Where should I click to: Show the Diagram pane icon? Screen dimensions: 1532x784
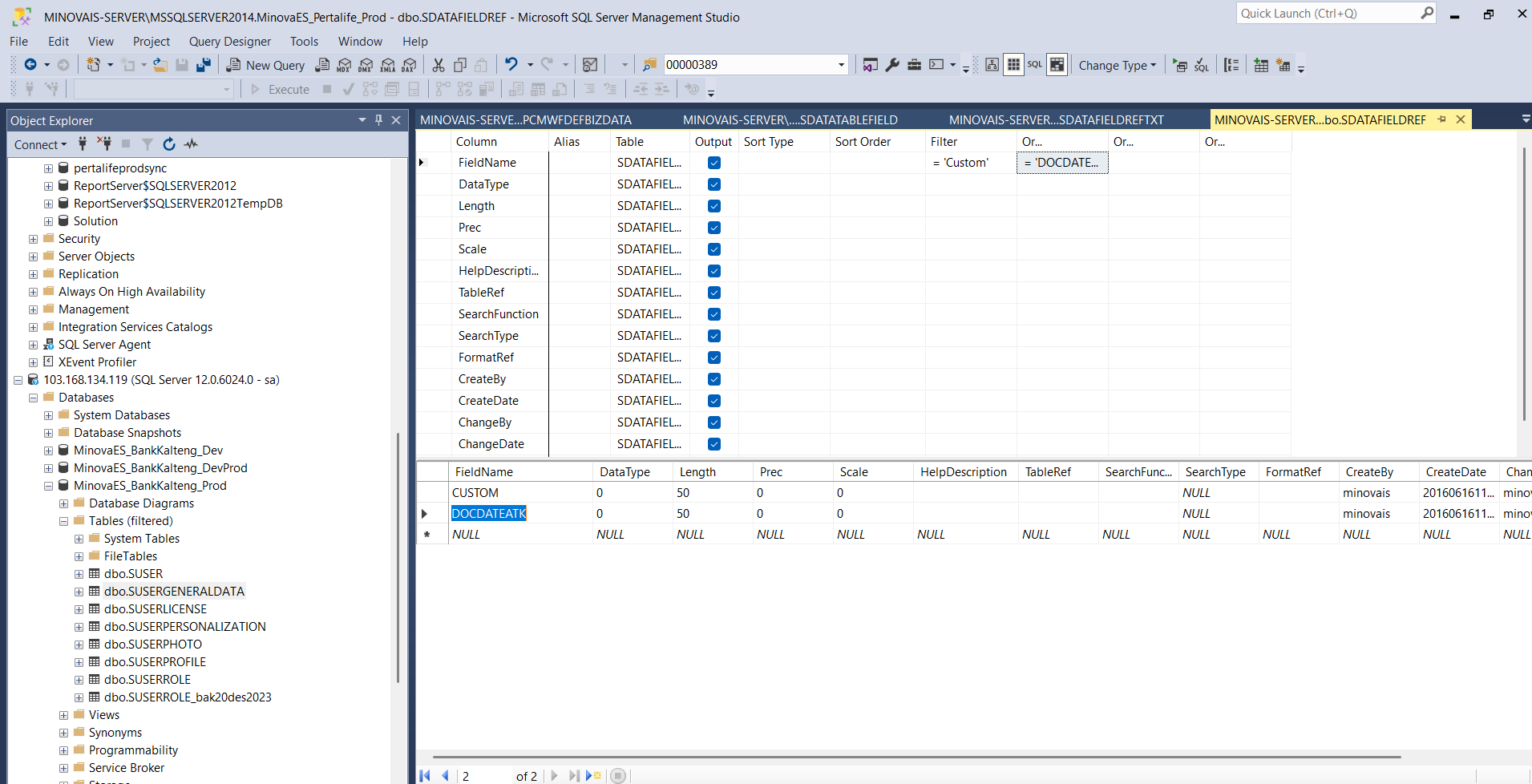point(992,65)
